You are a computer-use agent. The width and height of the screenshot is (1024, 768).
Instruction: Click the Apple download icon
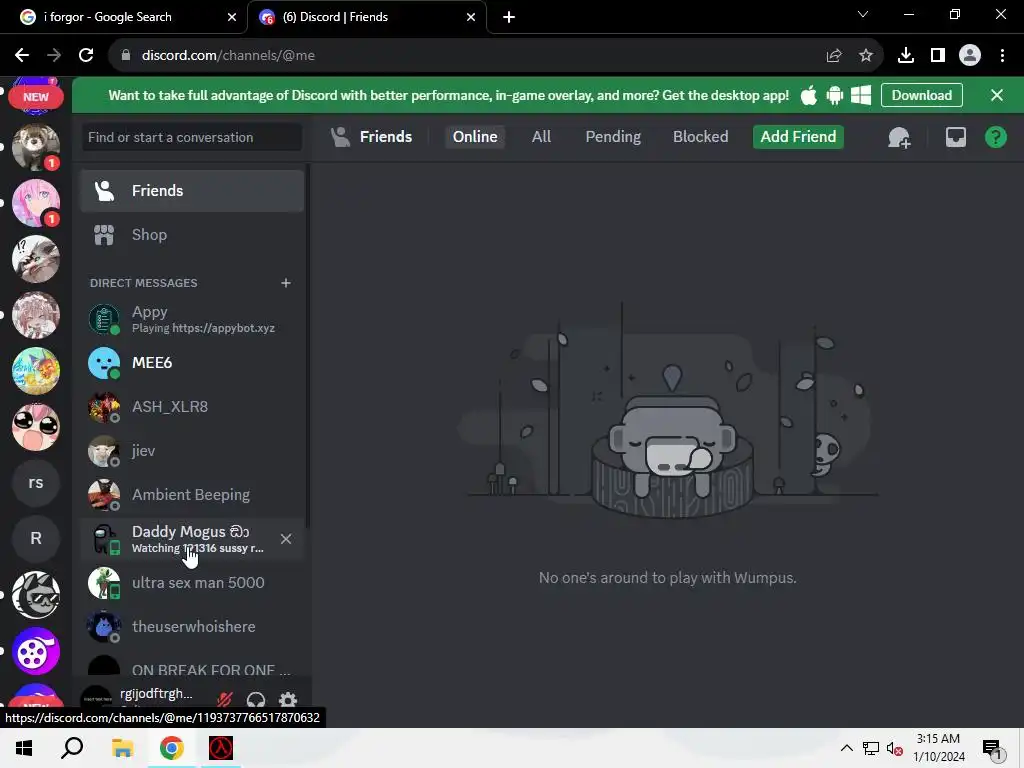coord(808,95)
